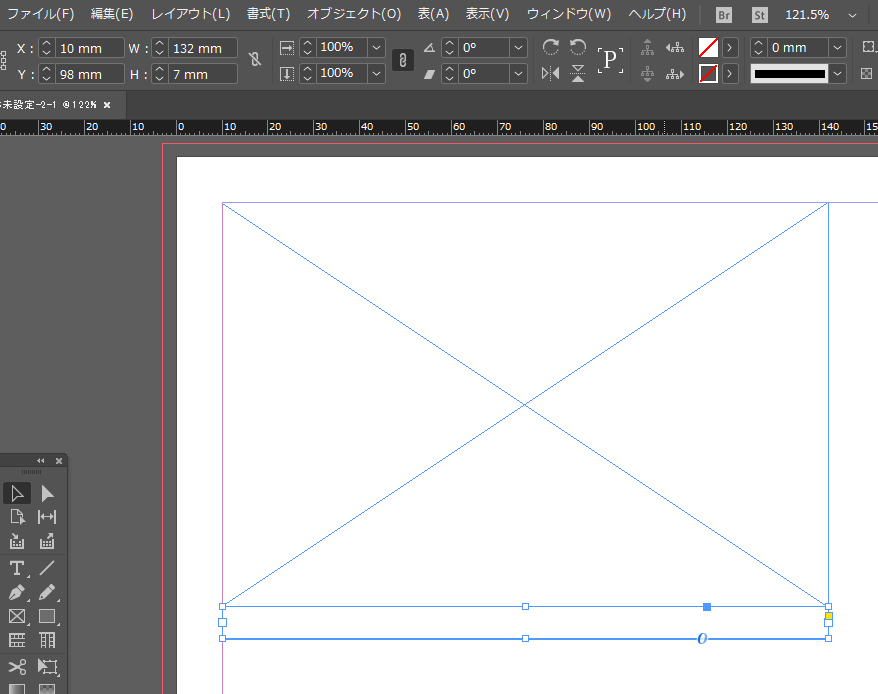Click the Y position field 98 mm
The width and height of the screenshot is (878, 694).
point(89,74)
